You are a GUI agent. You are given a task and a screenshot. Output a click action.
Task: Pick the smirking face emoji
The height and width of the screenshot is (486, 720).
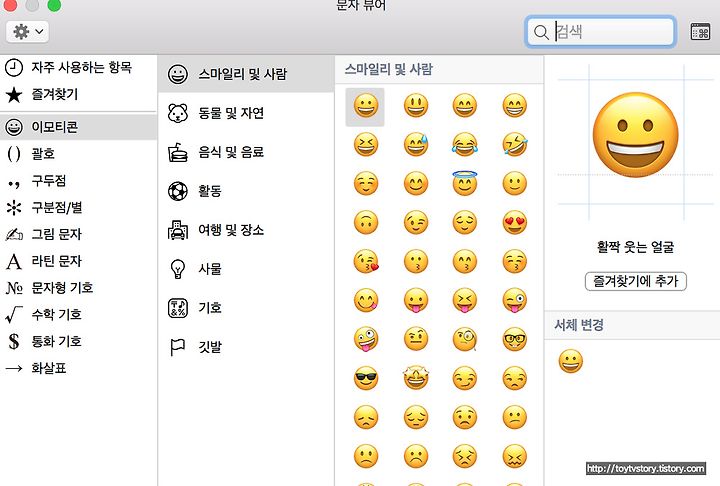click(465, 379)
